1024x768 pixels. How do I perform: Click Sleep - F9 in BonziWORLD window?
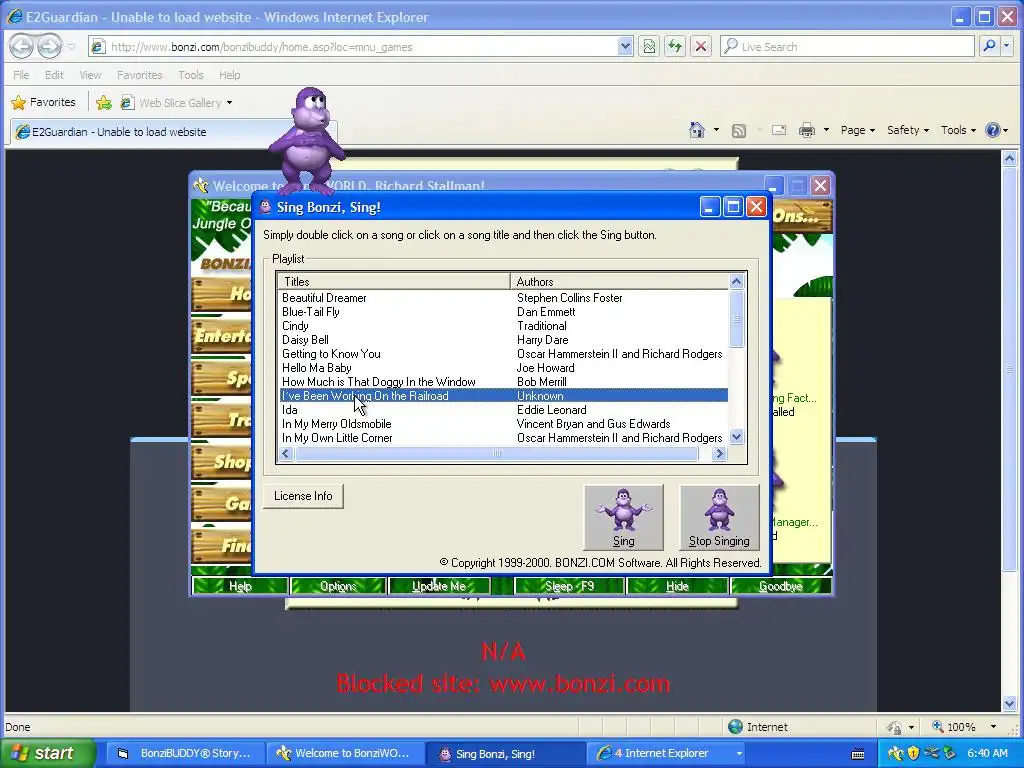click(569, 586)
